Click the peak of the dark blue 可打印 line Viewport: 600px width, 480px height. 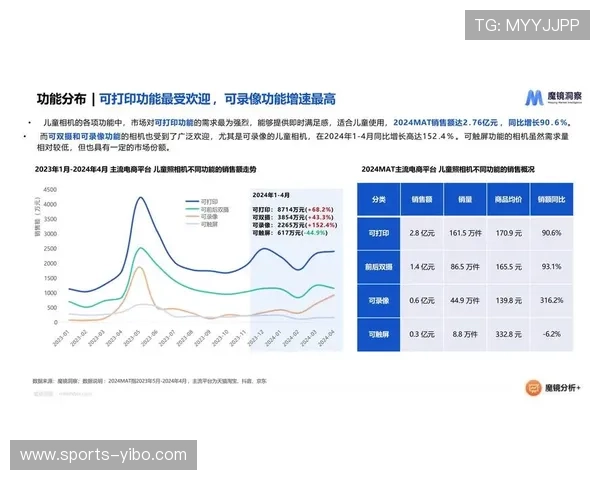140,198
